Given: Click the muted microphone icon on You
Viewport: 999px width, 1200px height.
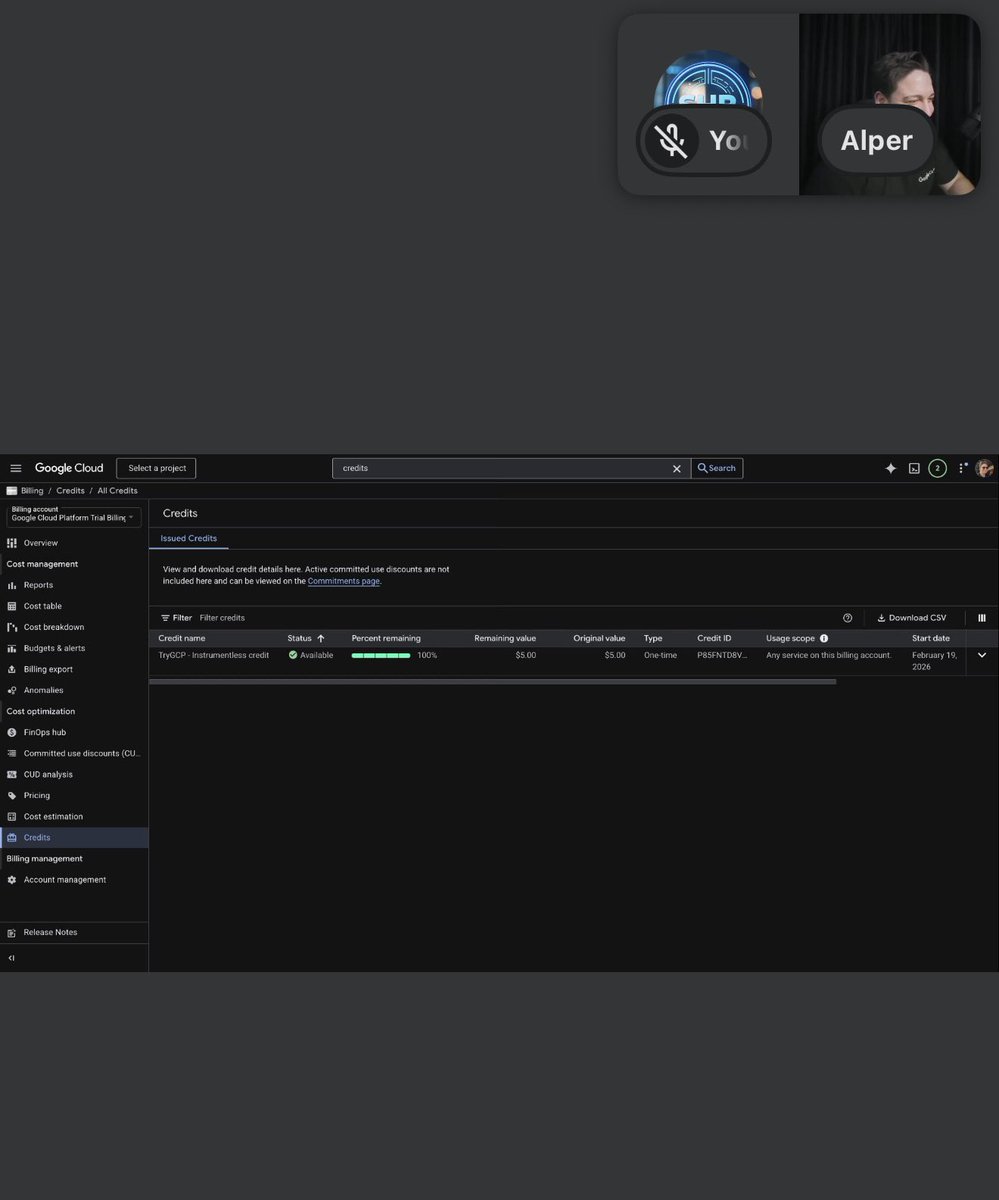Looking at the screenshot, I should click(671, 140).
